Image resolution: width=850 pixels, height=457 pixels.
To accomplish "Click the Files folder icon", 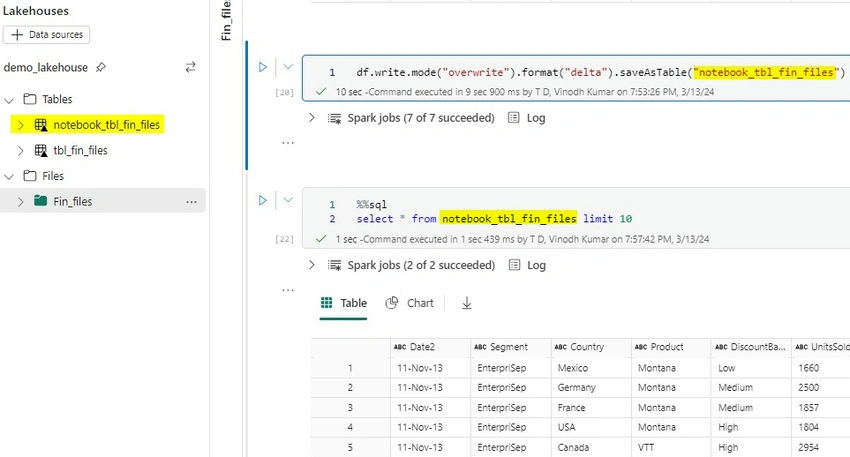I will 30,176.
